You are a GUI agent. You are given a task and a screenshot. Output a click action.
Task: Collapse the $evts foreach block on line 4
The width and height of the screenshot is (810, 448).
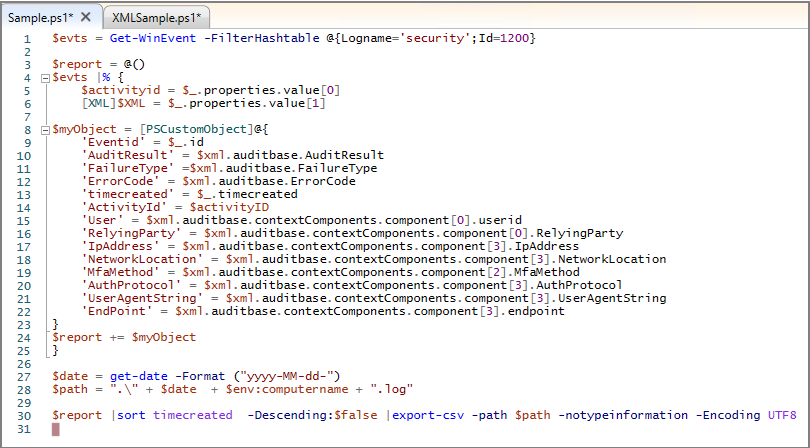coord(45,78)
